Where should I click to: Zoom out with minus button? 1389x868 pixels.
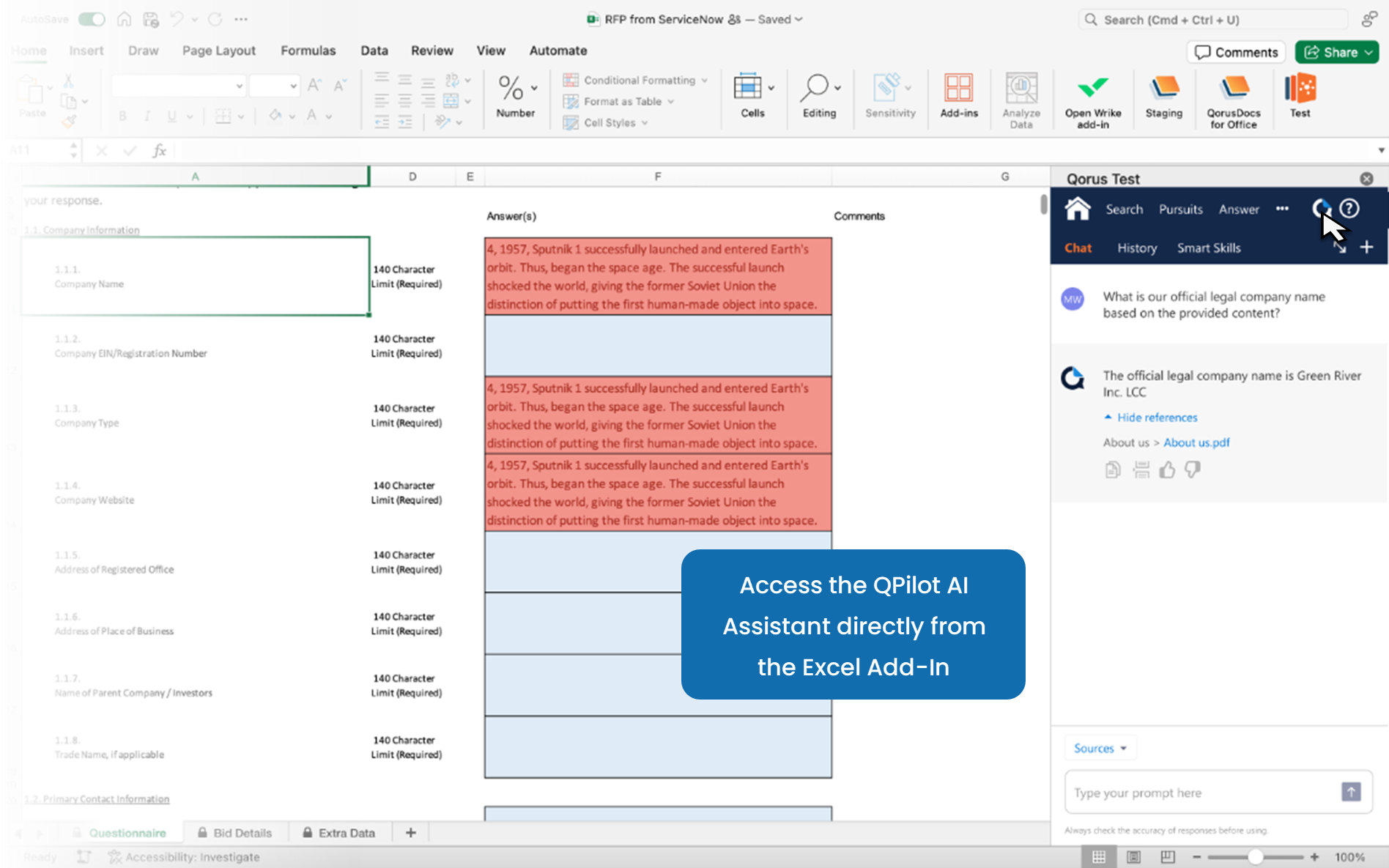pyautogui.click(x=1196, y=857)
